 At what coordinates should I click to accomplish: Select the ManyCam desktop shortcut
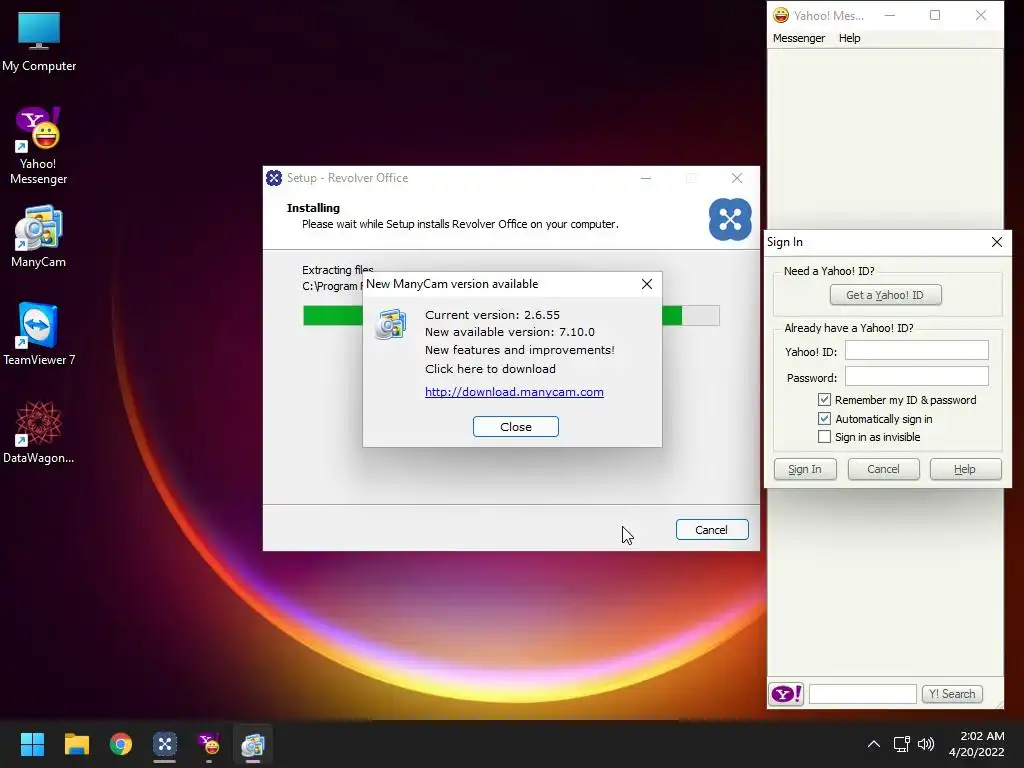pos(39,236)
